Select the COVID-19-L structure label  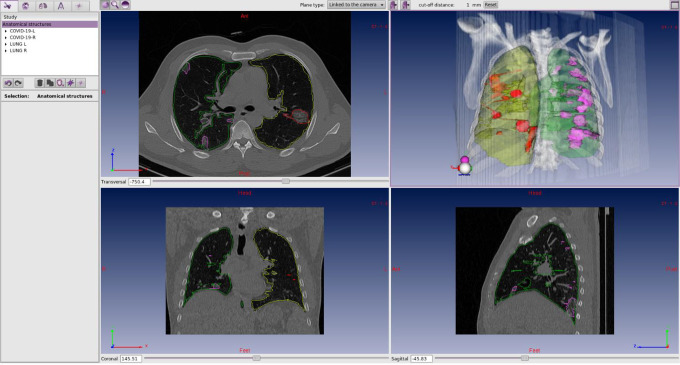[22, 31]
